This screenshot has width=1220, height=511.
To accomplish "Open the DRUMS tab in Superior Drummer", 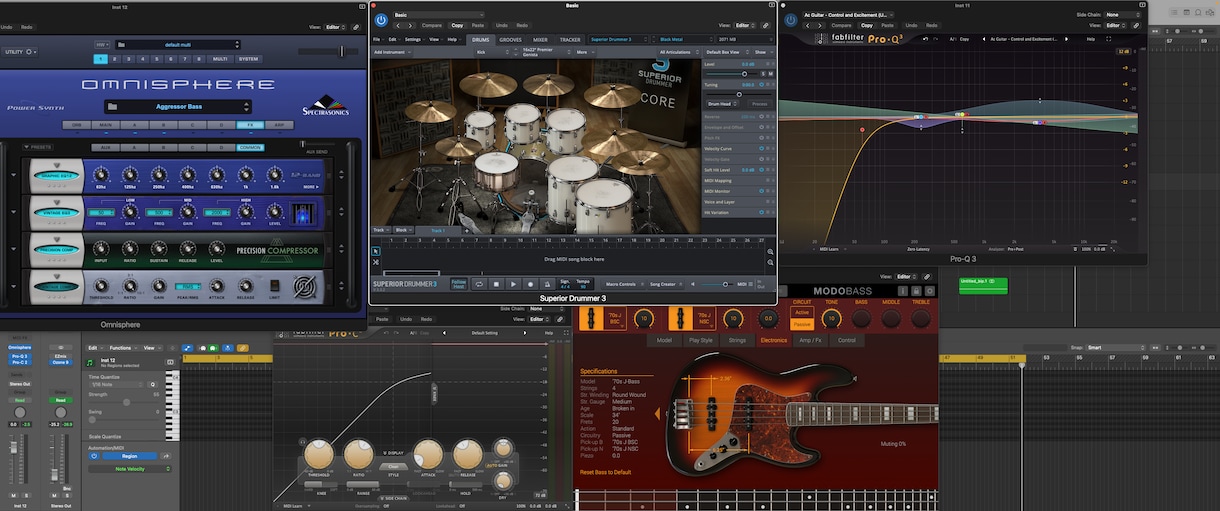I will [480, 40].
